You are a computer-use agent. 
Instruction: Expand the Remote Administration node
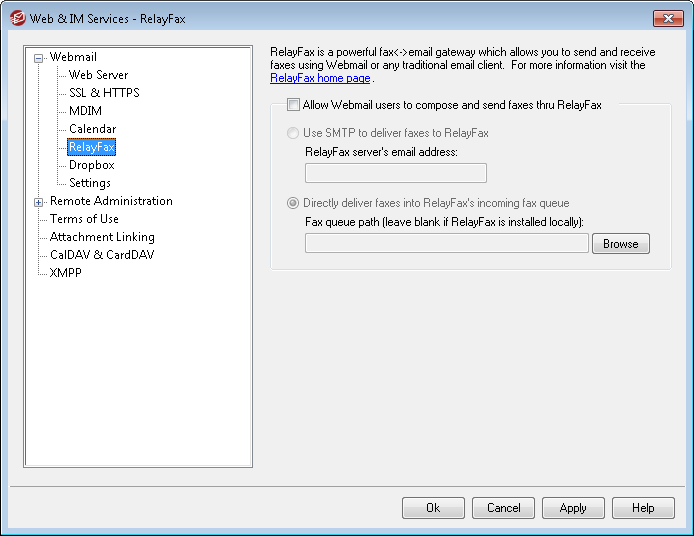(x=39, y=202)
